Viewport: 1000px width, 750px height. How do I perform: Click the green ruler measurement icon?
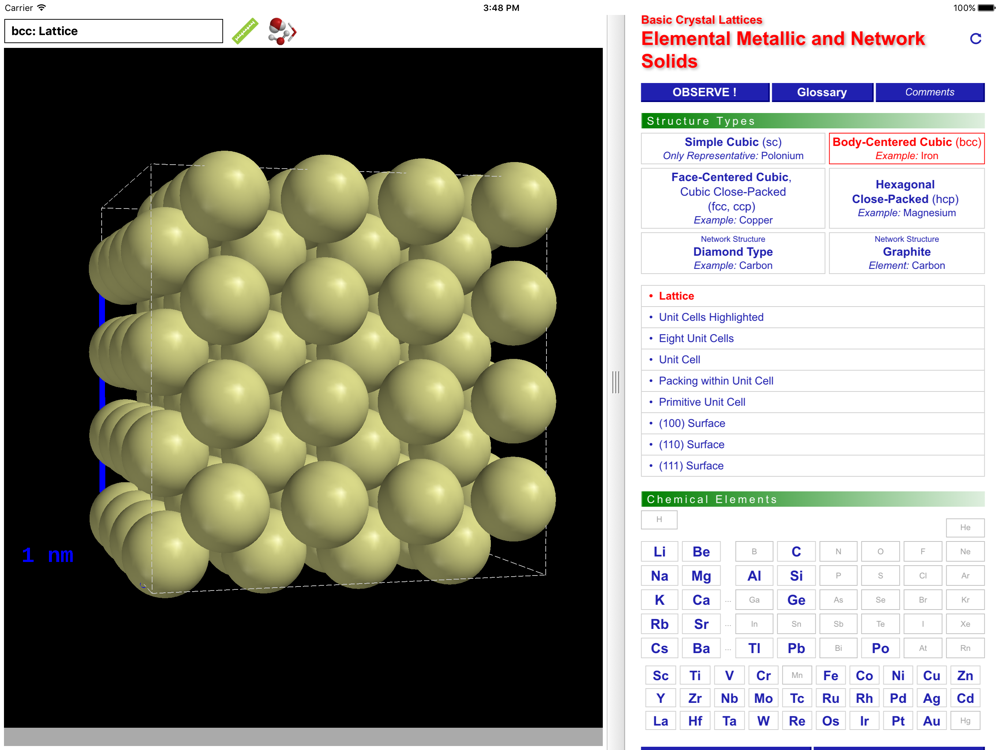245,32
